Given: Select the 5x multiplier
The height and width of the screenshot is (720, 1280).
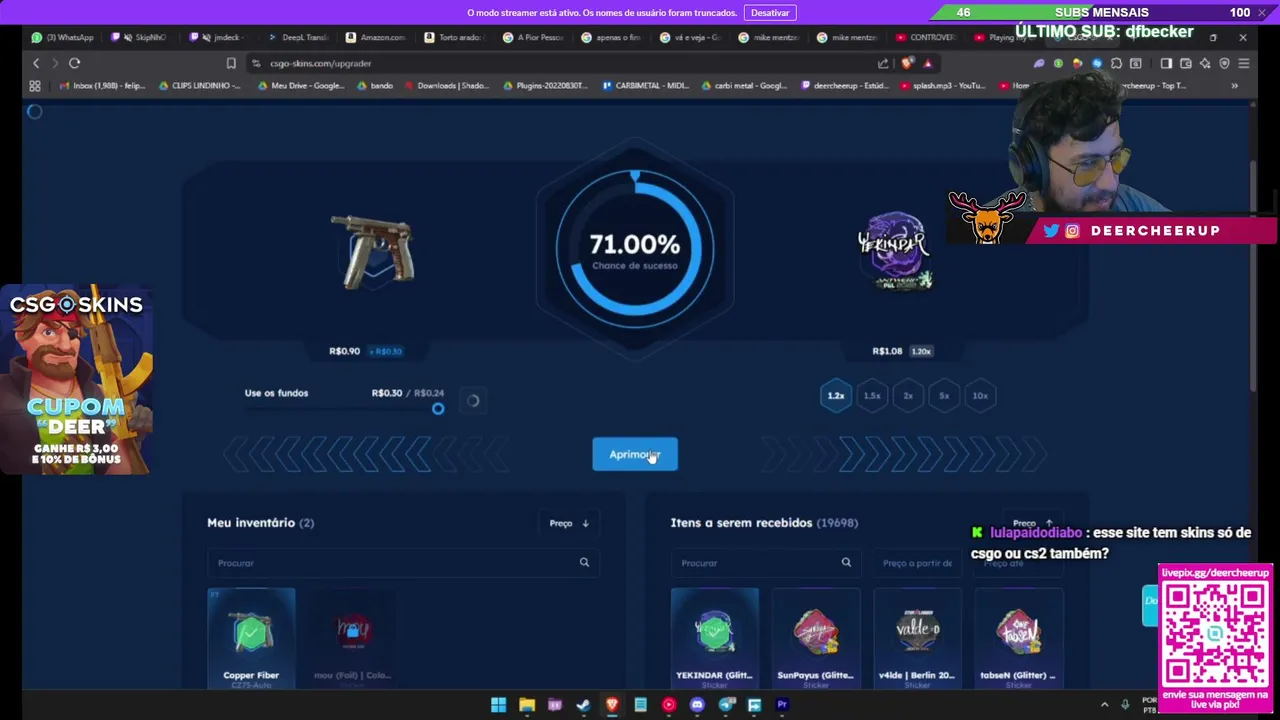Looking at the screenshot, I should [x=944, y=395].
